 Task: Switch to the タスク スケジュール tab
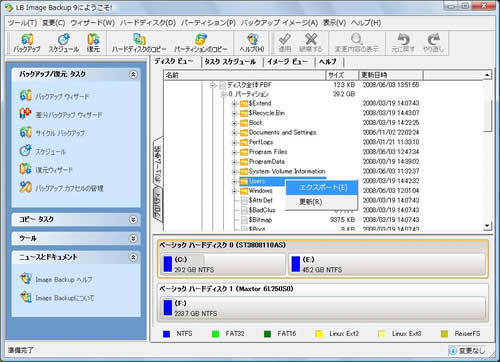coord(230,61)
